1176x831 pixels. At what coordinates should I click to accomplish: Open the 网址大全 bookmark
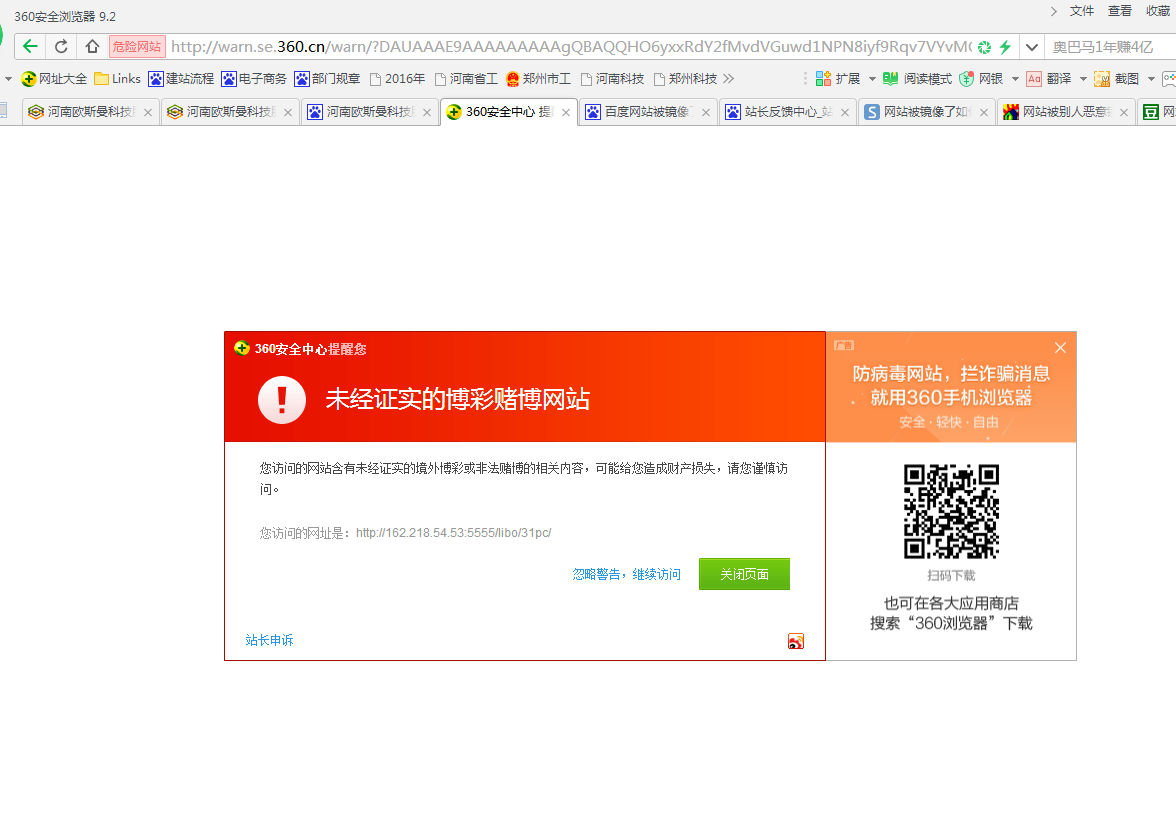54,79
